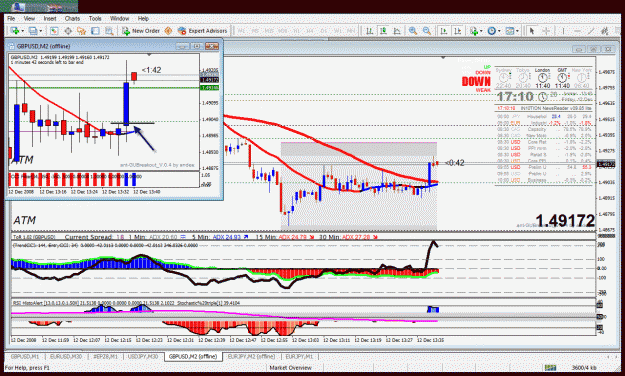Open the Navigator star-folder icon

(82, 31)
